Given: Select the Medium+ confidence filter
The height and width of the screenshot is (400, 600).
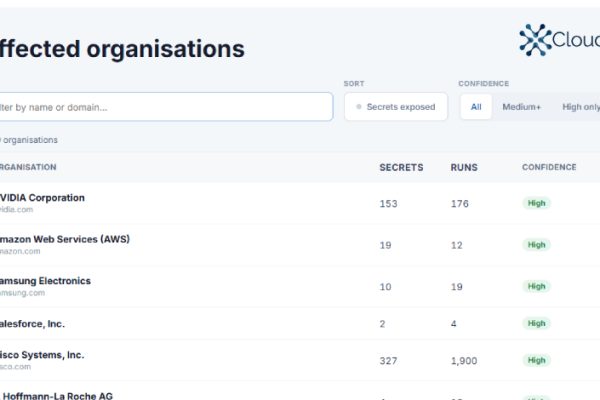Looking at the screenshot, I should point(522,107).
